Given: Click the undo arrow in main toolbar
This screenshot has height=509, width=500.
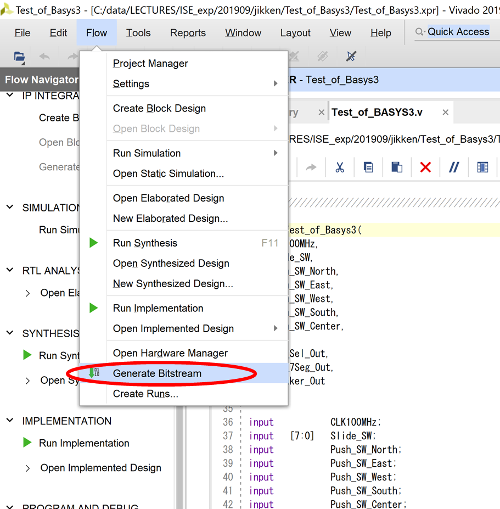Looking at the screenshot, I should pos(44,57).
